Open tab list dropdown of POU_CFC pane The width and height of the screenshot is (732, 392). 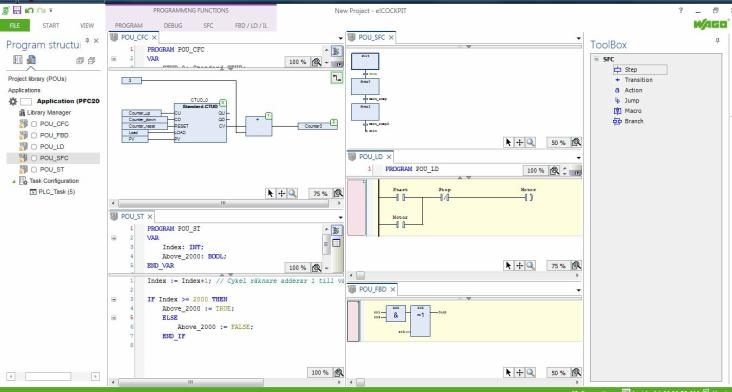click(x=340, y=38)
